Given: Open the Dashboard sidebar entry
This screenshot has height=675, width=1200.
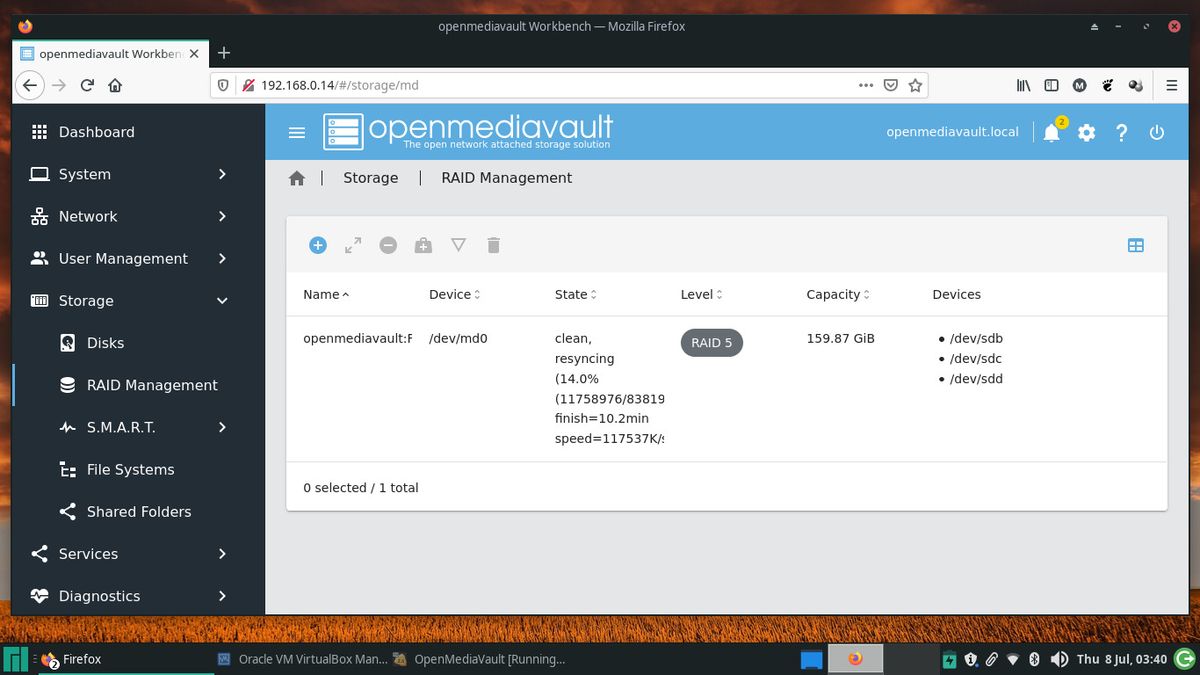Looking at the screenshot, I should [96, 132].
